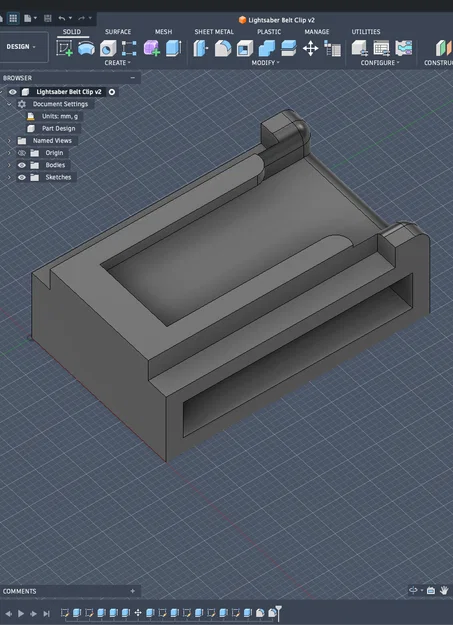The height and width of the screenshot is (625, 453).
Task: Click the File document icon
Action: point(27,18)
